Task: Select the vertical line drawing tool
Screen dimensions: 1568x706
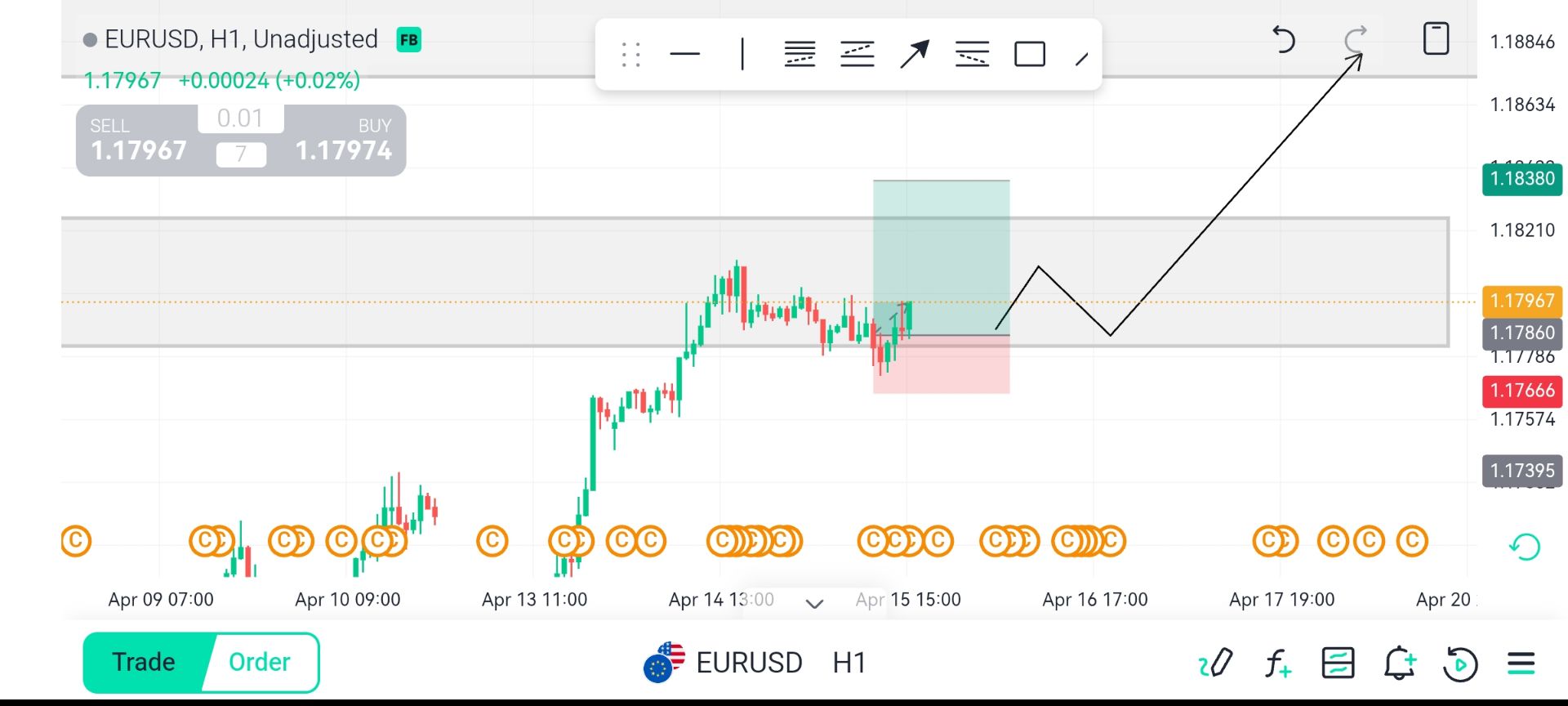Action: [x=742, y=55]
